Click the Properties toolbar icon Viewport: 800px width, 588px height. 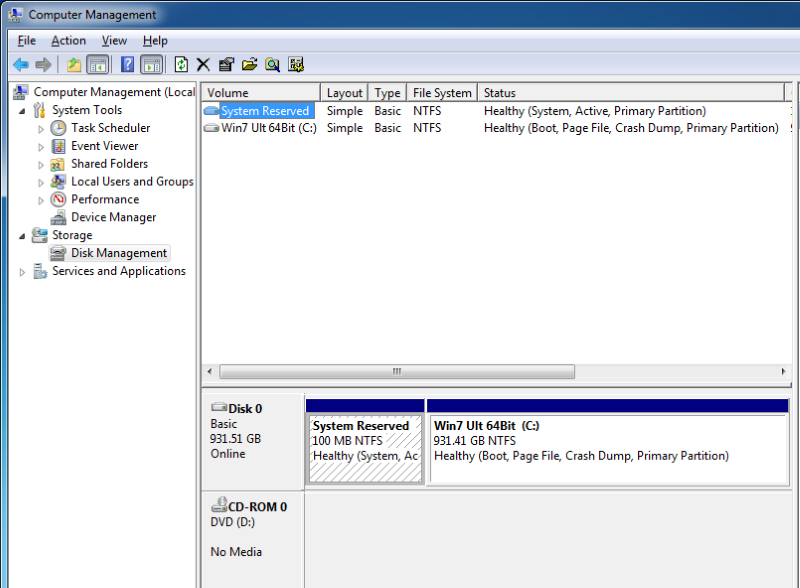coord(226,64)
